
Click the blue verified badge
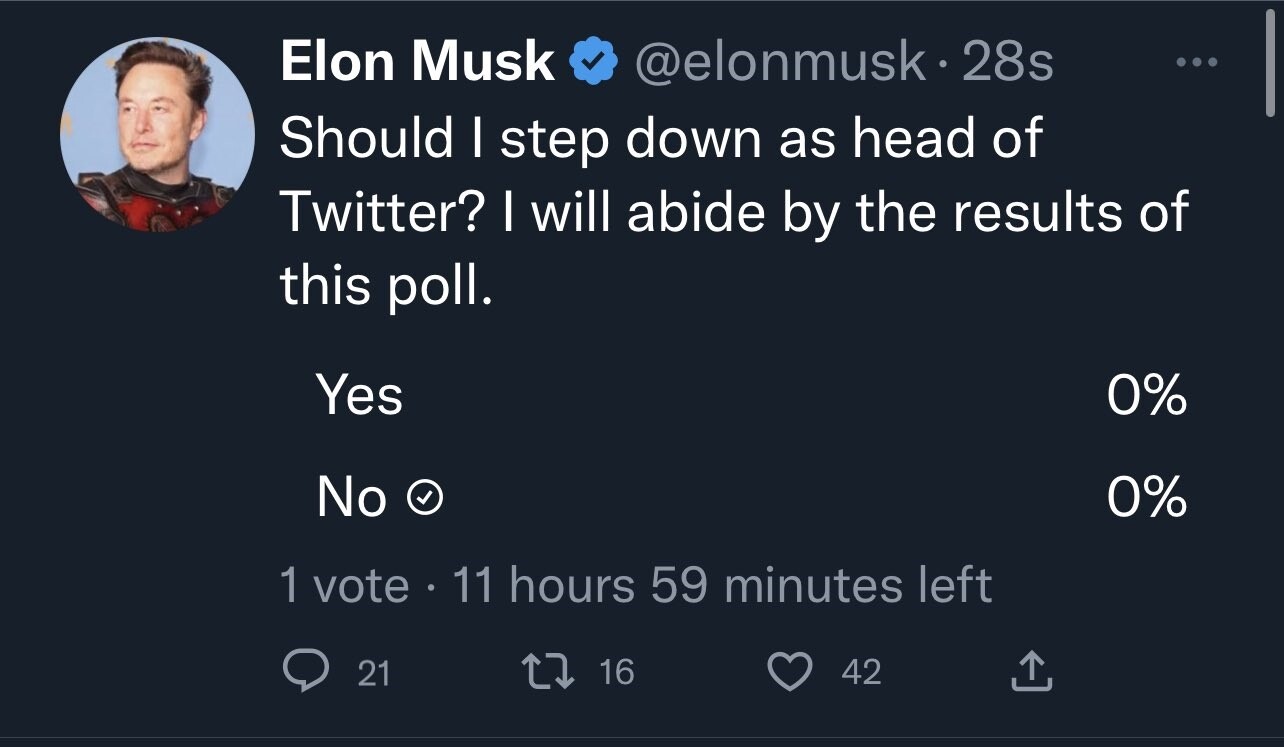pyautogui.click(x=593, y=65)
